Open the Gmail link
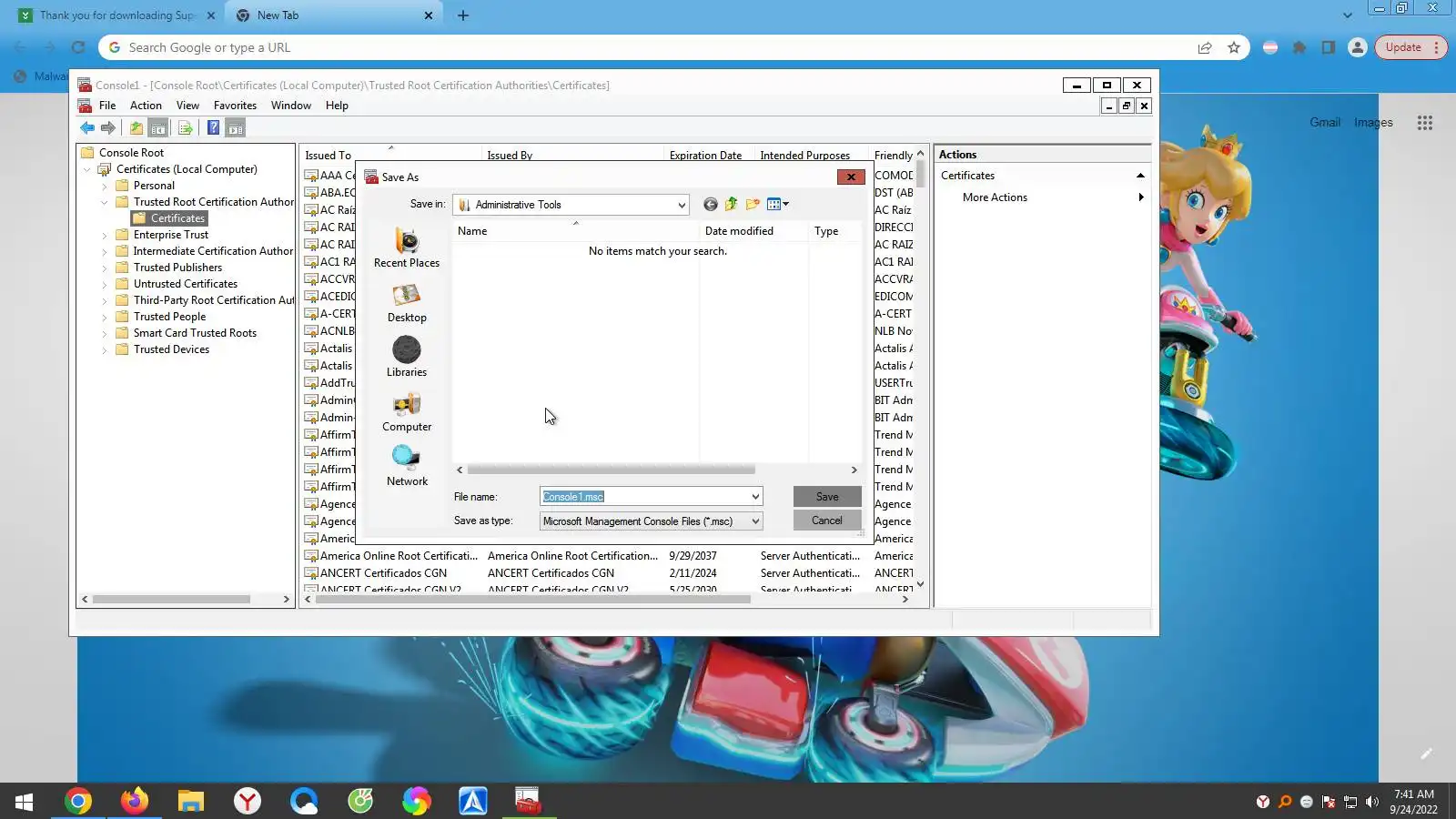 pyautogui.click(x=1325, y=122)
